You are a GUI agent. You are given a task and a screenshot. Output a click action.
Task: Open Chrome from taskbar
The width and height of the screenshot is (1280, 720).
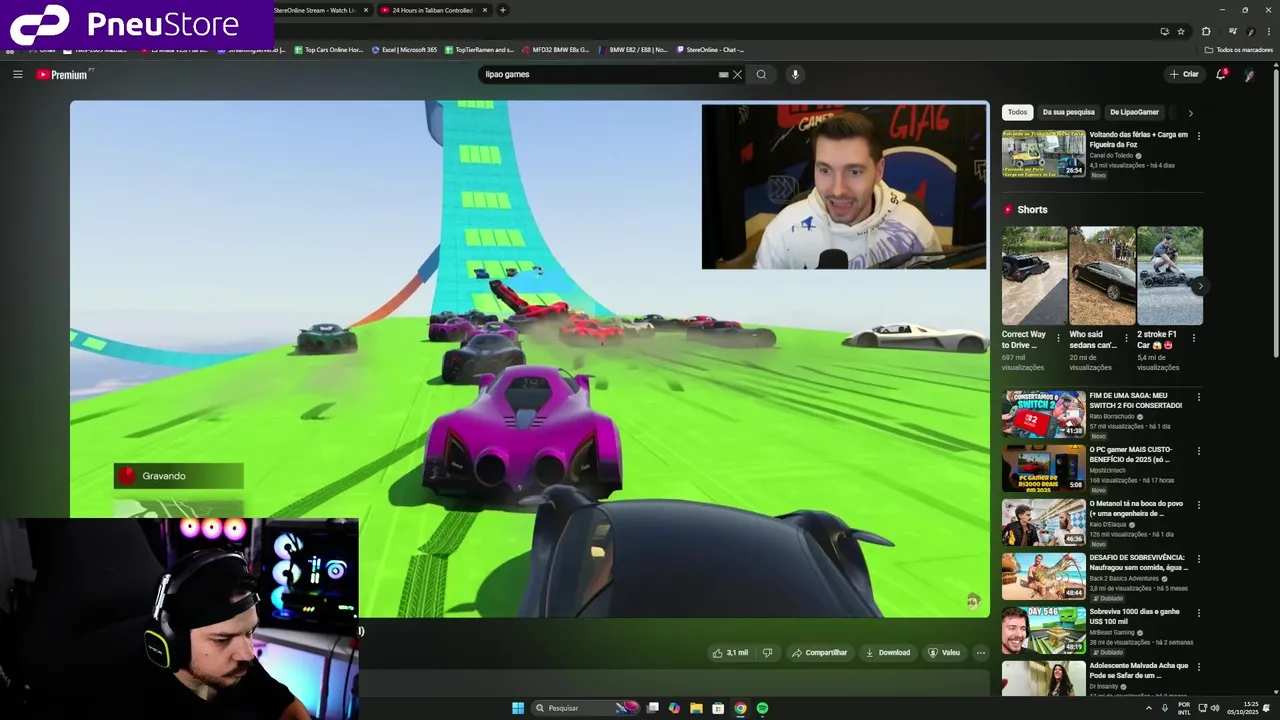pyautogui.click(x=740, y=708)
